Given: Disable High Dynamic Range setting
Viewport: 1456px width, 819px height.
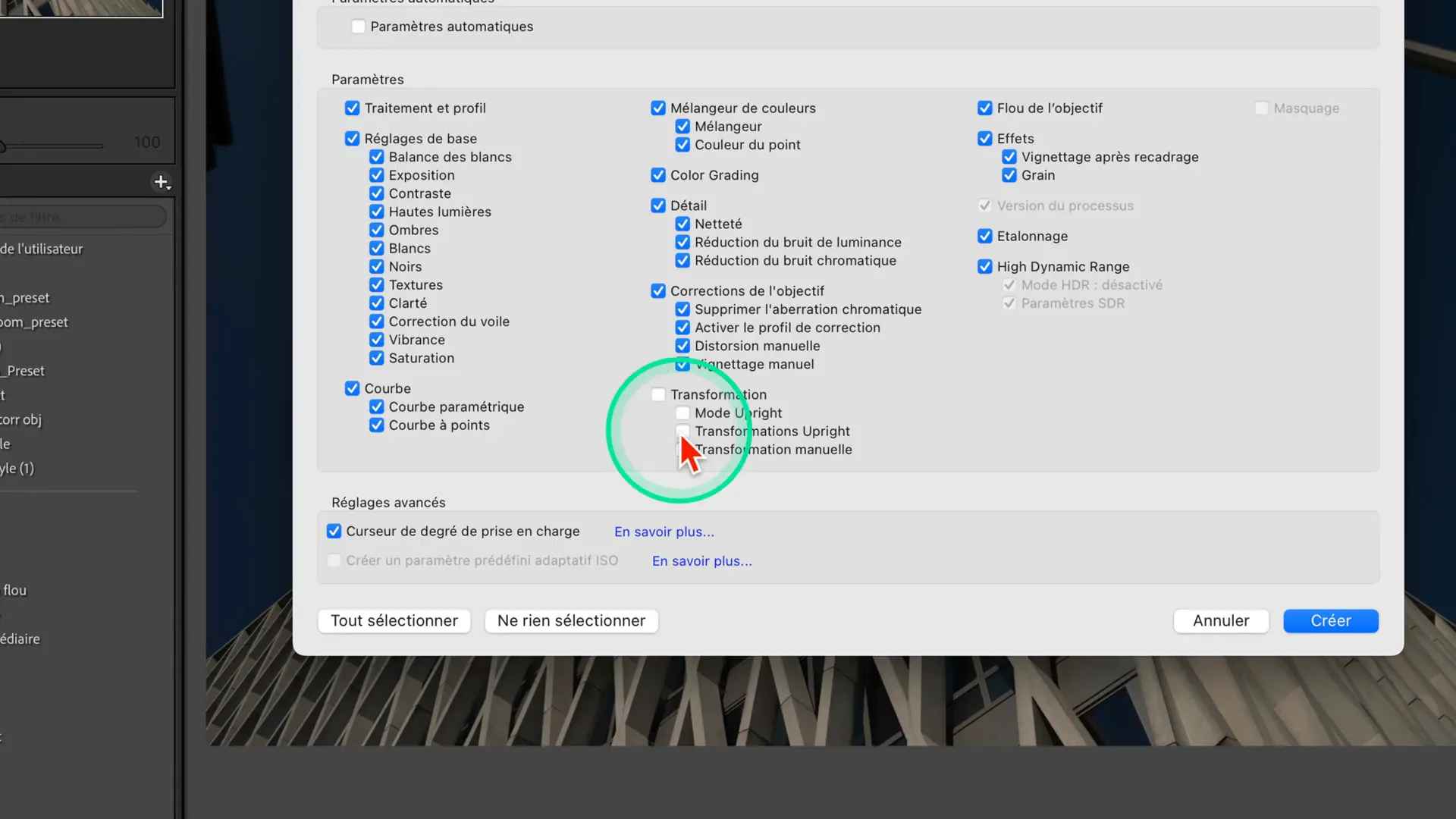Looking at the screenshot, I should coord(985,267).
